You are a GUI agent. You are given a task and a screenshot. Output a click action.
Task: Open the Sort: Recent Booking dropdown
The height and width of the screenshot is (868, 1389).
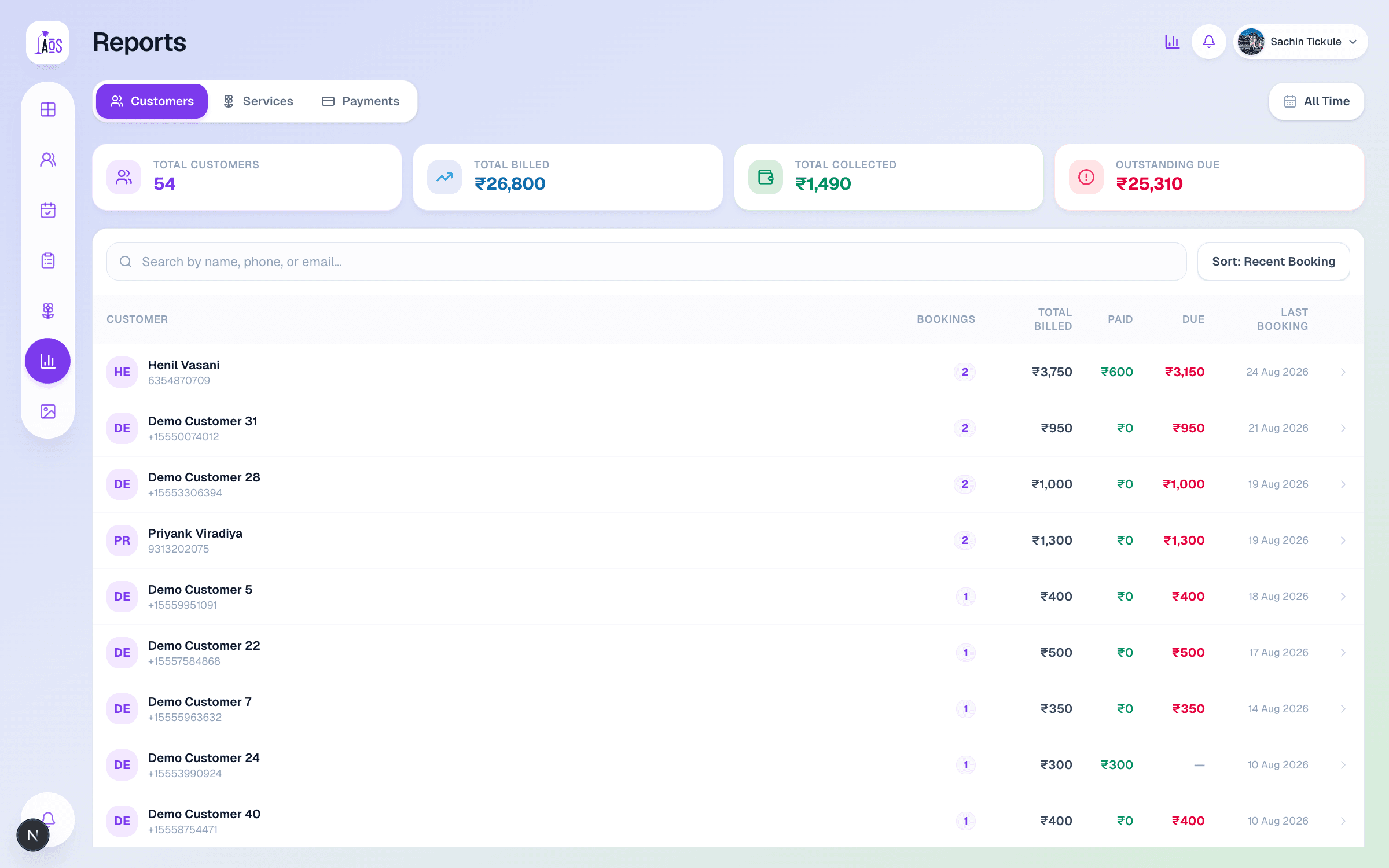click(x=1274, y=262)
